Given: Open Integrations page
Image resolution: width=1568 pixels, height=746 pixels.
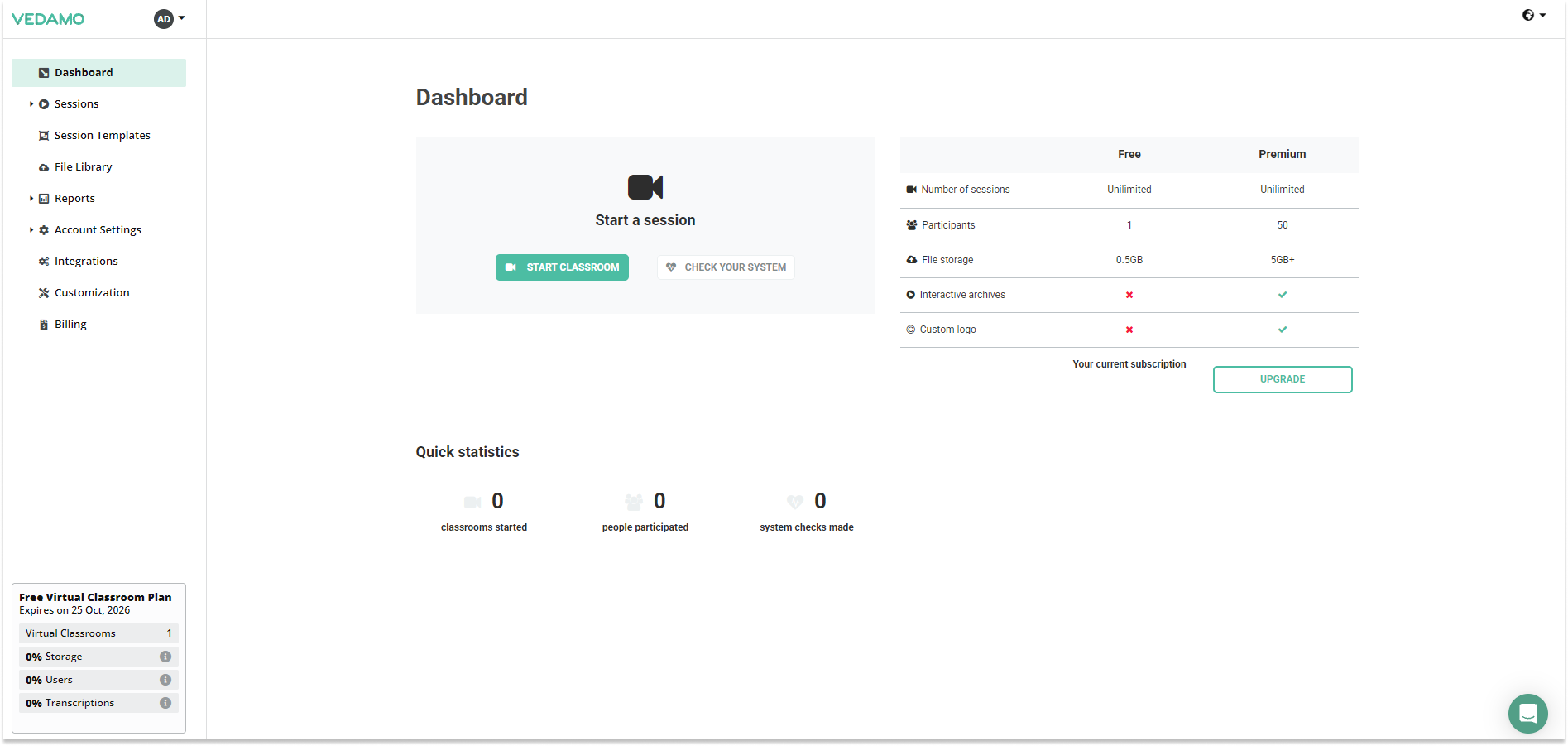Looking at the screenshot, I should (x=86, y=262).
